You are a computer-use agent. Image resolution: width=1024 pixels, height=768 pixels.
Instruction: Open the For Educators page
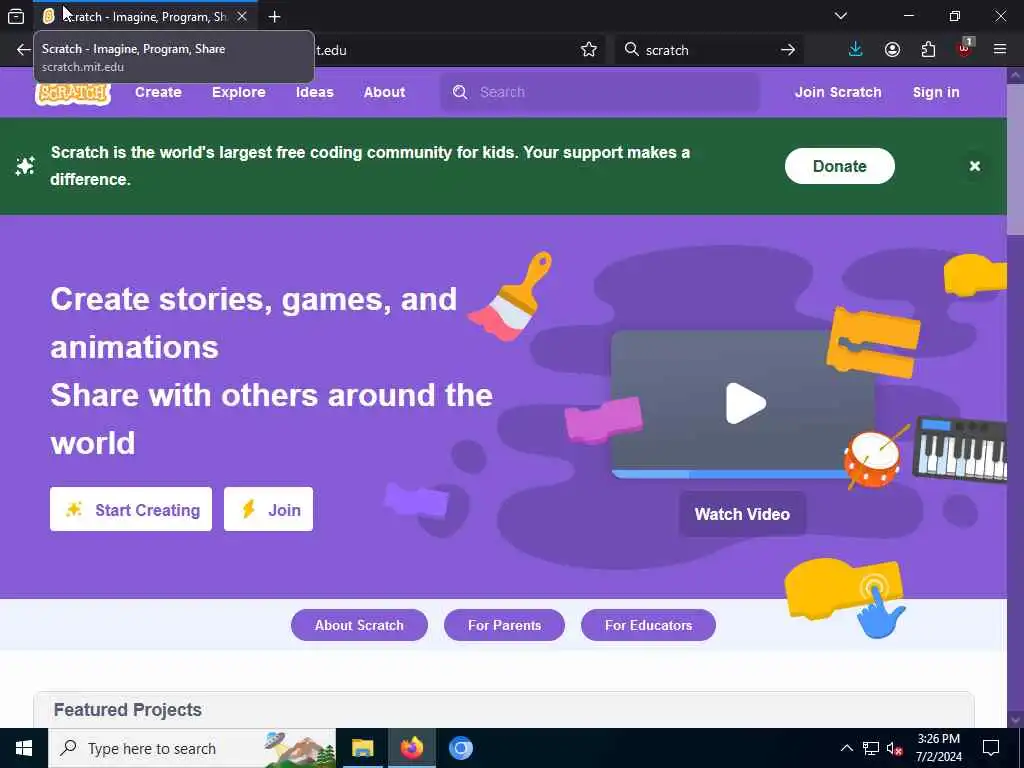(648, 625)
